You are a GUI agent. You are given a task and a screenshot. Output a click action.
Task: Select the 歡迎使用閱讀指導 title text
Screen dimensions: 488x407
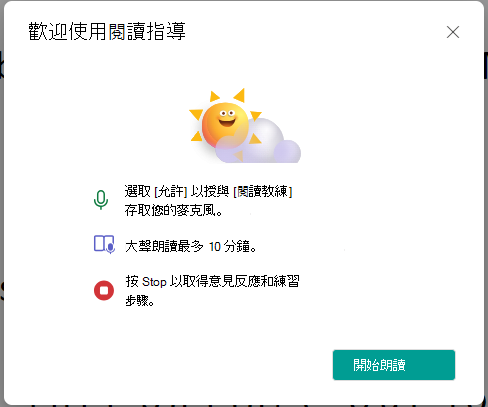[x=107, y=32]
